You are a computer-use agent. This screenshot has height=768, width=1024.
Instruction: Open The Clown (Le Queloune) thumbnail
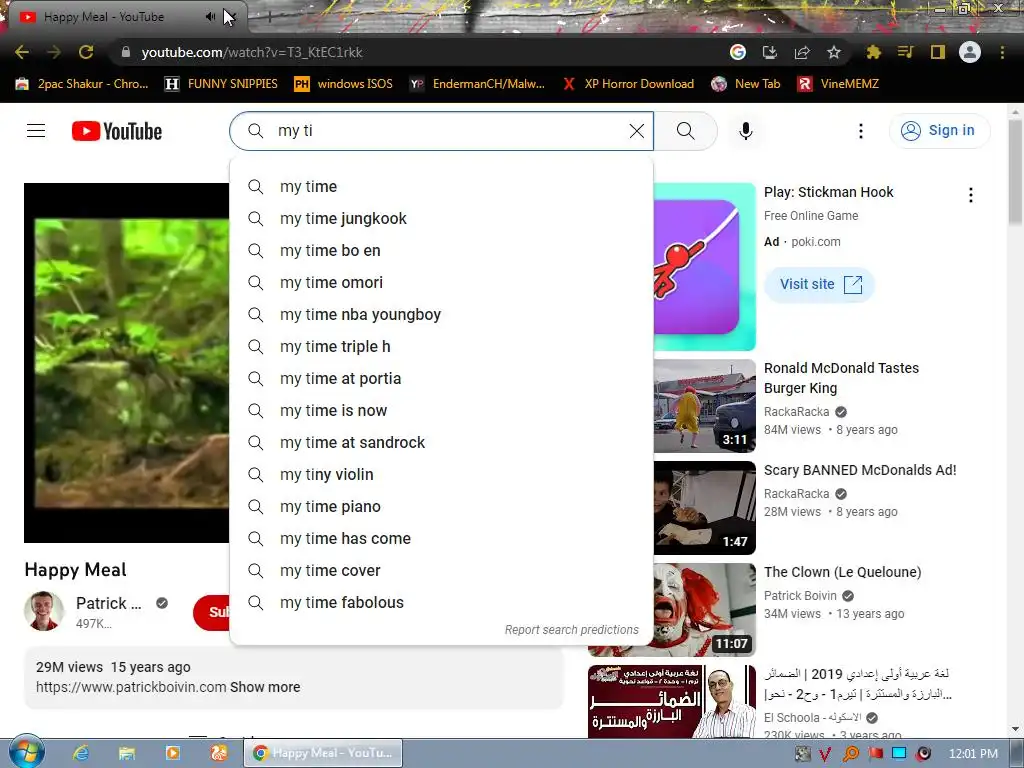click(x=705, y=609)
